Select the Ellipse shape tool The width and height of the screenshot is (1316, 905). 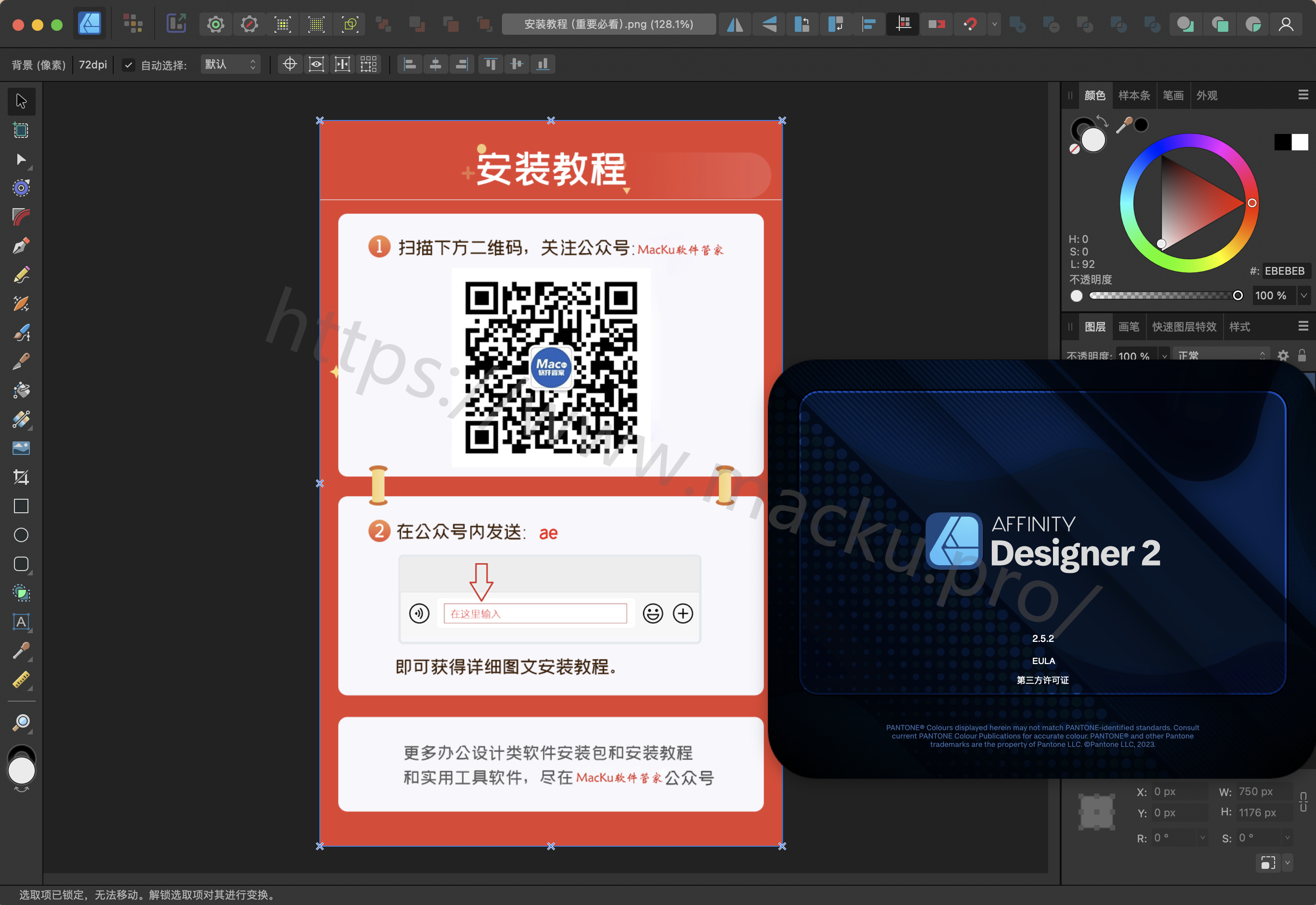tap(21, 535)
